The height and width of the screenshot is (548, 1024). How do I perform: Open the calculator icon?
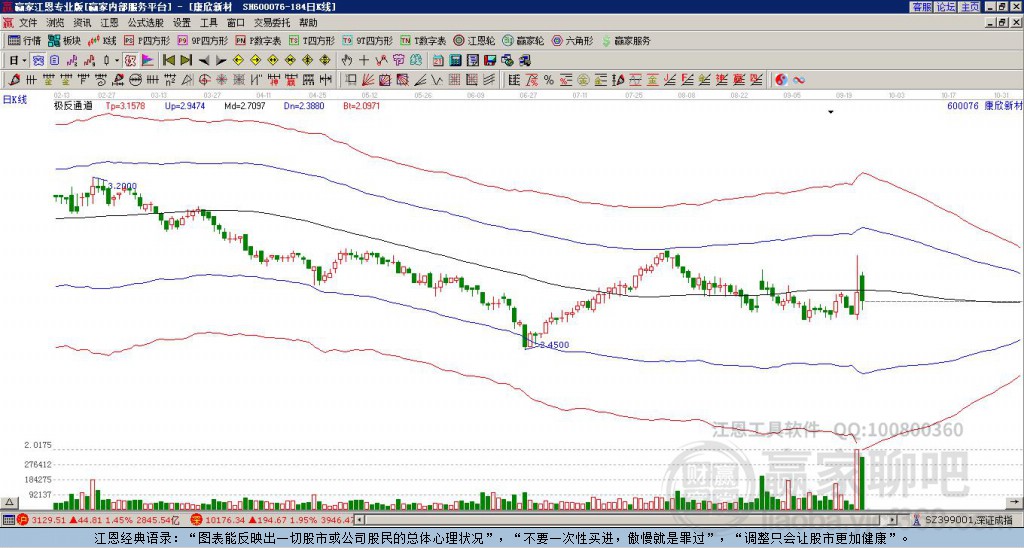point(455,61)
